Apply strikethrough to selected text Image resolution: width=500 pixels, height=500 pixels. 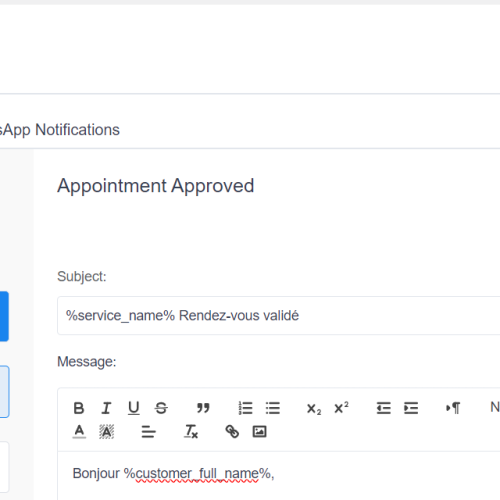(x=161, y=408)
